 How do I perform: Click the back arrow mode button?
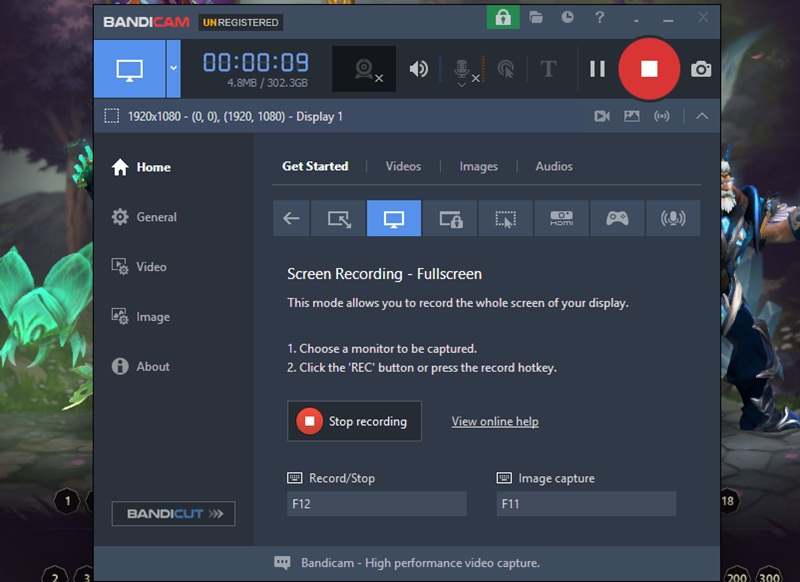tap(291, 218)
